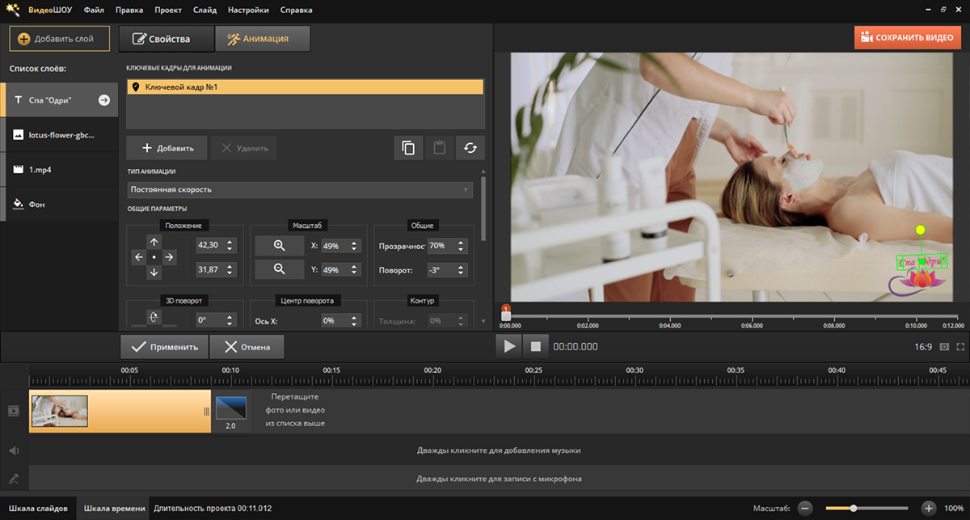Click stepper arrows of scale X 49%

click(354, 246)
